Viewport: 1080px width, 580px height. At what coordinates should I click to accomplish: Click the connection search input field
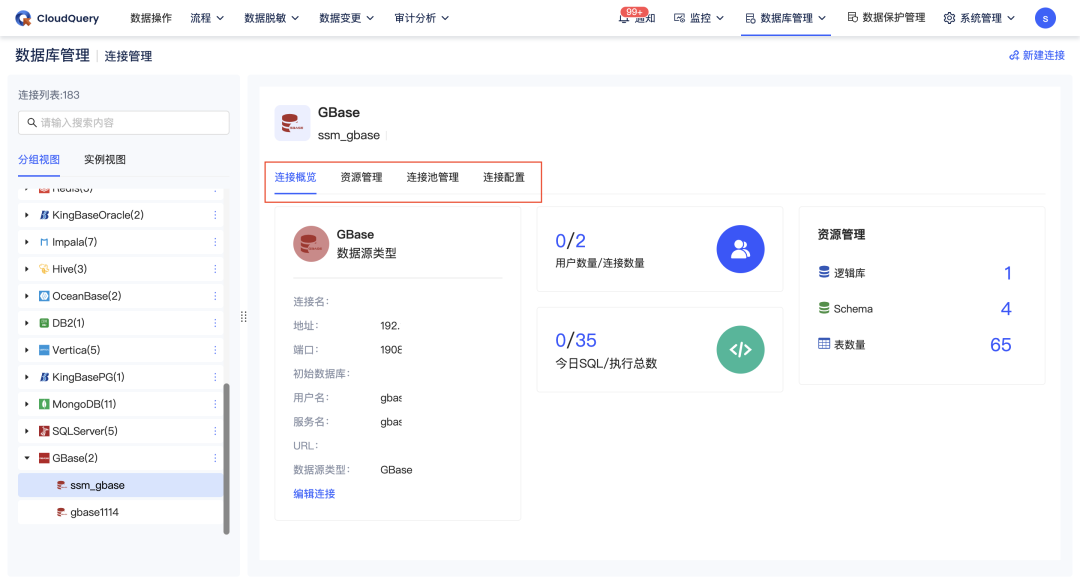point(123,122)
